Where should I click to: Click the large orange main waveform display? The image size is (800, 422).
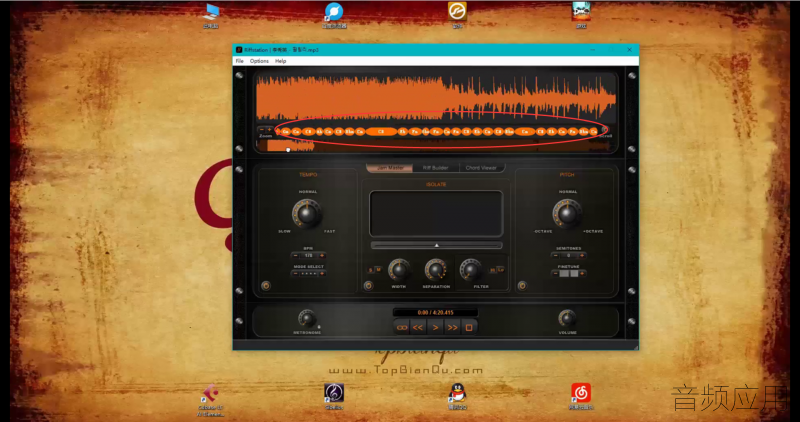click(x=436, y=98)
